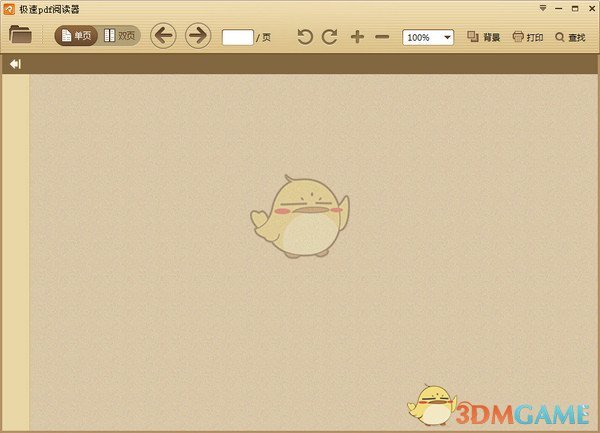600x433 pixels.
Task: Zoom in with the plus icon
Action: click(x=357, y=37)
